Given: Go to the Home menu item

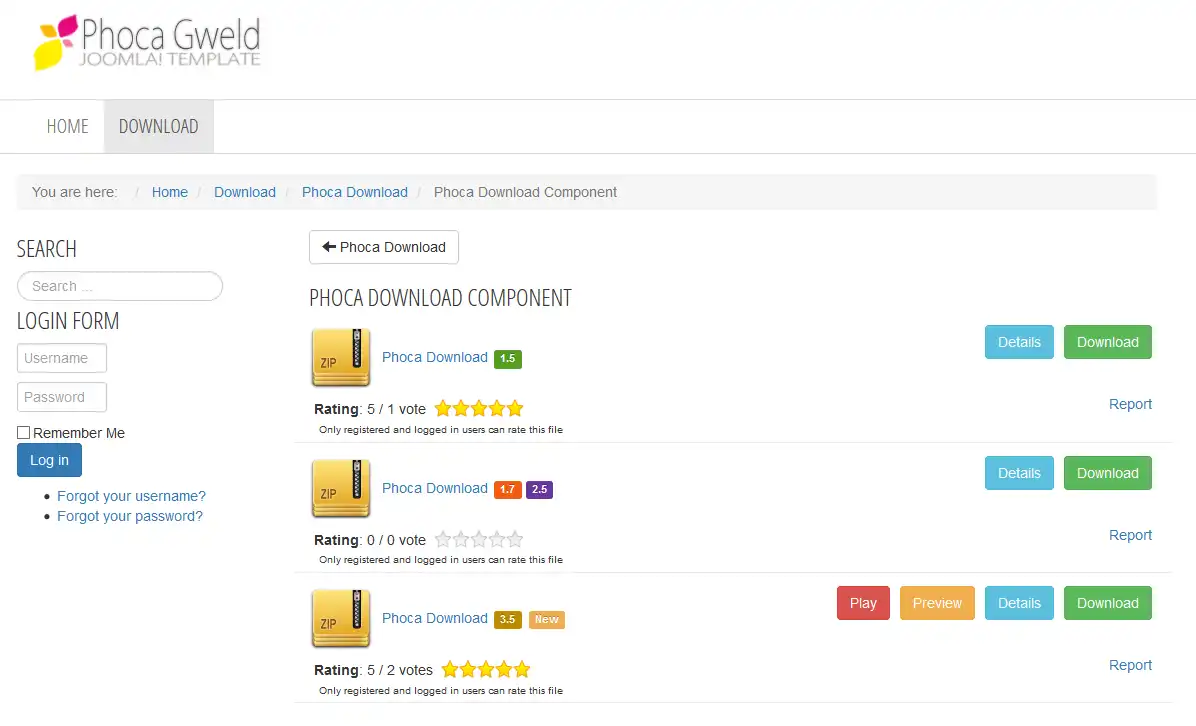Looking at the screenshot, I should click(x=67, y=127).
